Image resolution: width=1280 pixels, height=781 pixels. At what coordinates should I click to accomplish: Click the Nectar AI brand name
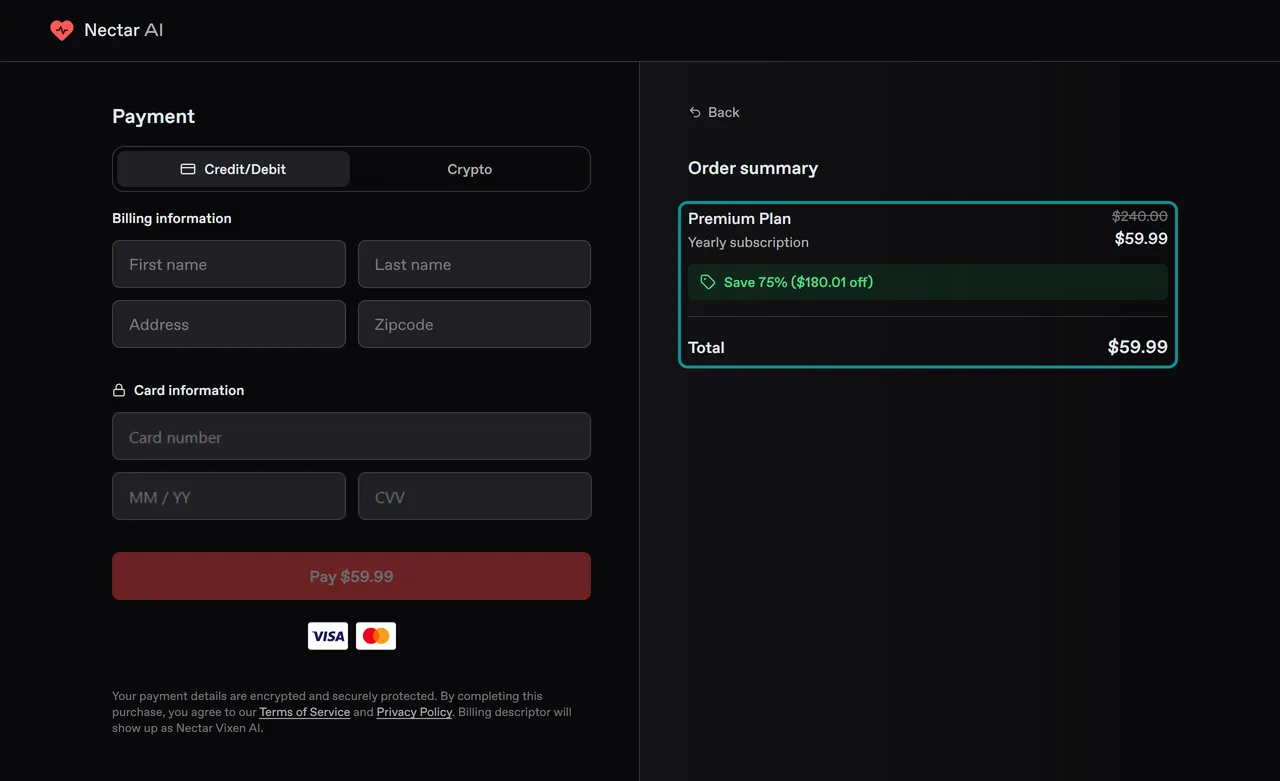click(124, 30)
